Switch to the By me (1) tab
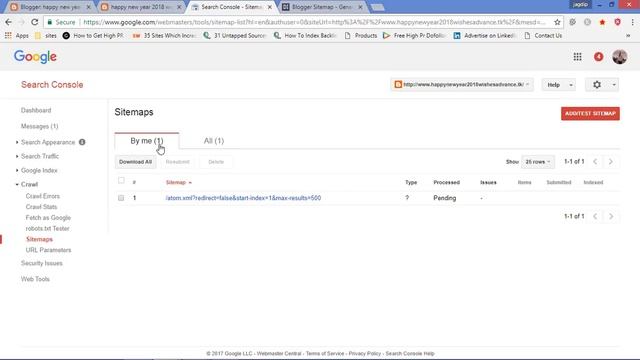The width and height of the screenshot is (640, 360). coord(147,141)
